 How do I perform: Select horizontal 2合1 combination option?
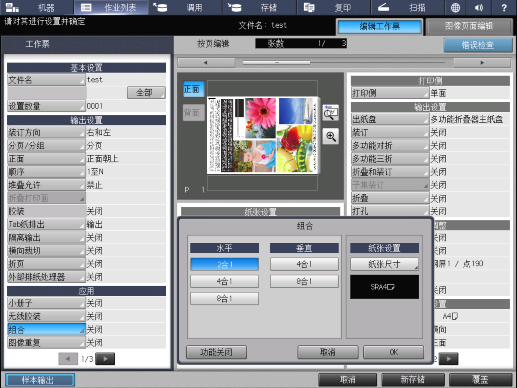click(x=224, y=264)
